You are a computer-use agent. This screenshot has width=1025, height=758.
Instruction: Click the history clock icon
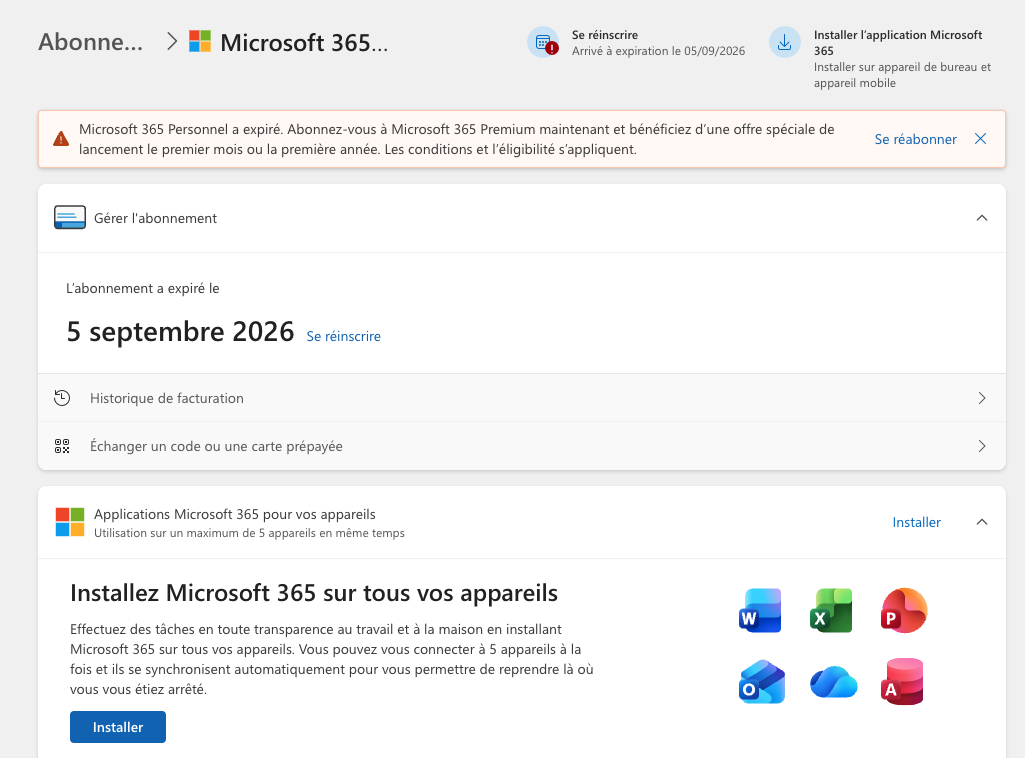click(62, 398)
